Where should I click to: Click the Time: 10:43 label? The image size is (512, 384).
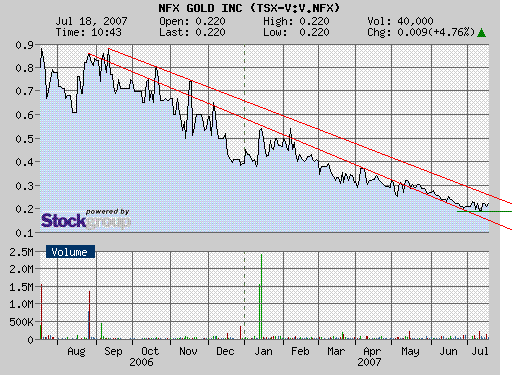tap(89, 32)
